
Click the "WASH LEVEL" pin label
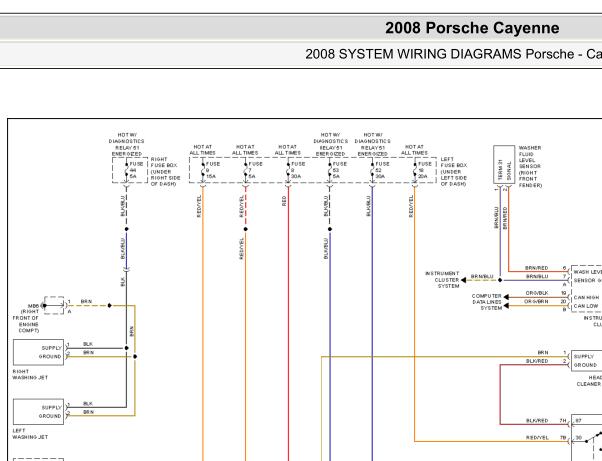click(587, 272)
